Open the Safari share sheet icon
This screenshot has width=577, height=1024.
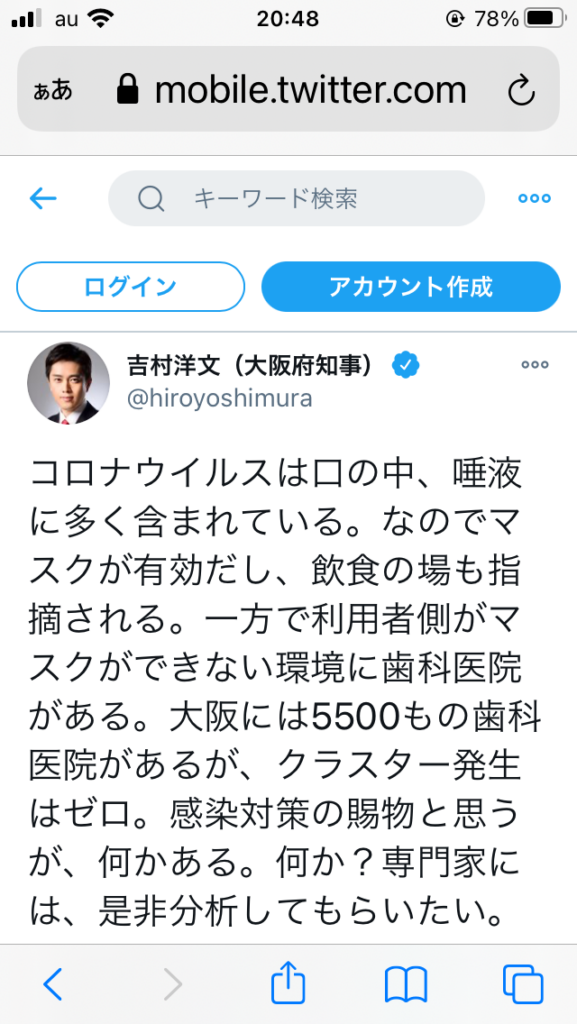tap(288, 980)
